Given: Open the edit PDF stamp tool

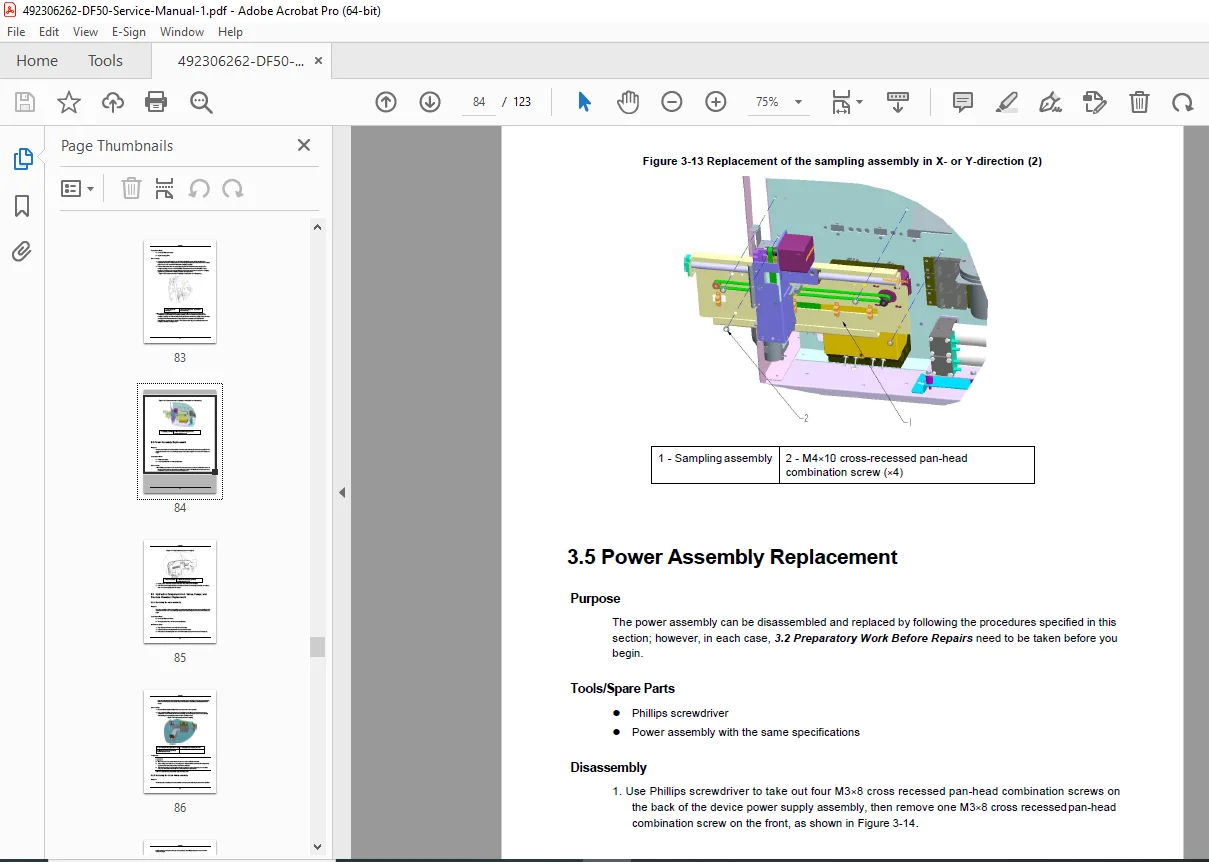Looking at the screenshot, I should point(1094,102).
